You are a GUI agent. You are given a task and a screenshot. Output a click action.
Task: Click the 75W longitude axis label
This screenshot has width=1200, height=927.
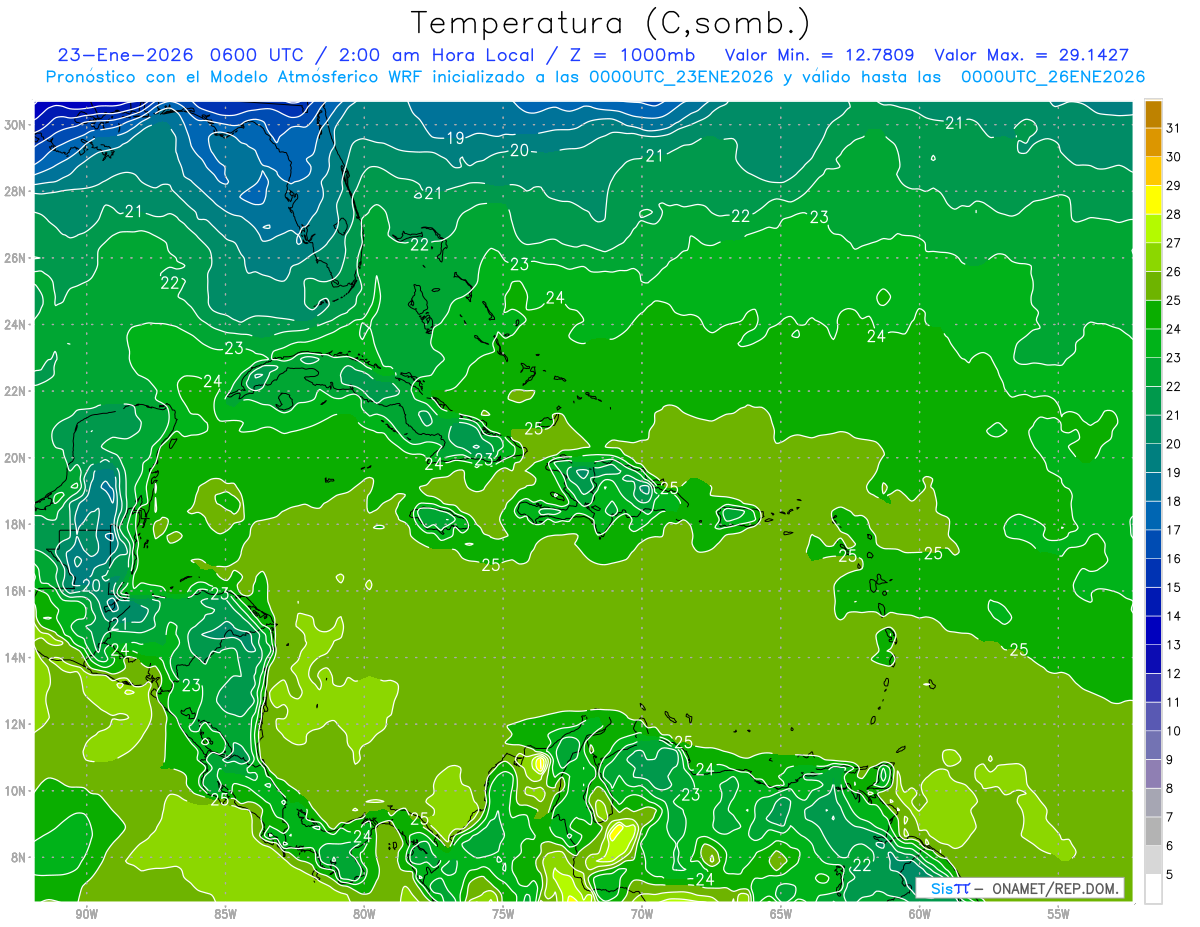[x=503, y=914]
